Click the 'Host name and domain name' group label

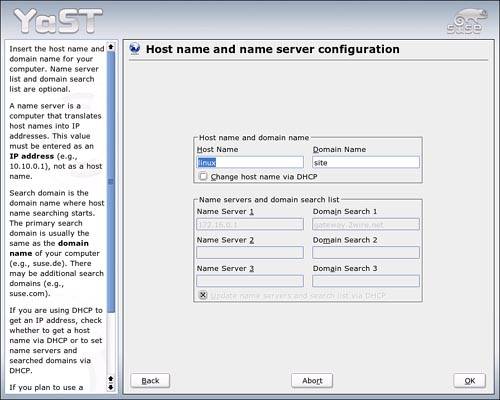click(254, 138)
